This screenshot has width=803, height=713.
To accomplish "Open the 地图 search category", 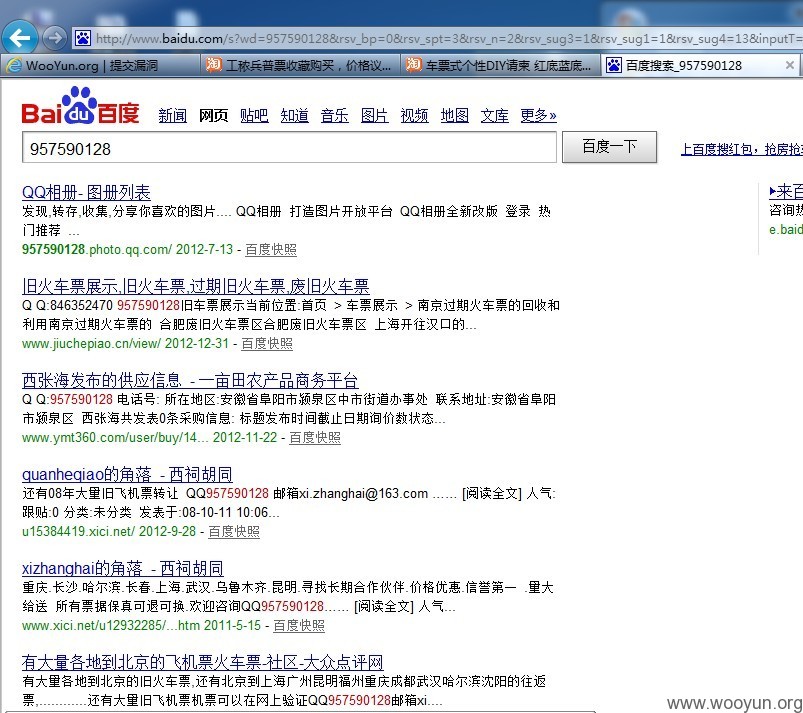I will click(x=455, y=115).
